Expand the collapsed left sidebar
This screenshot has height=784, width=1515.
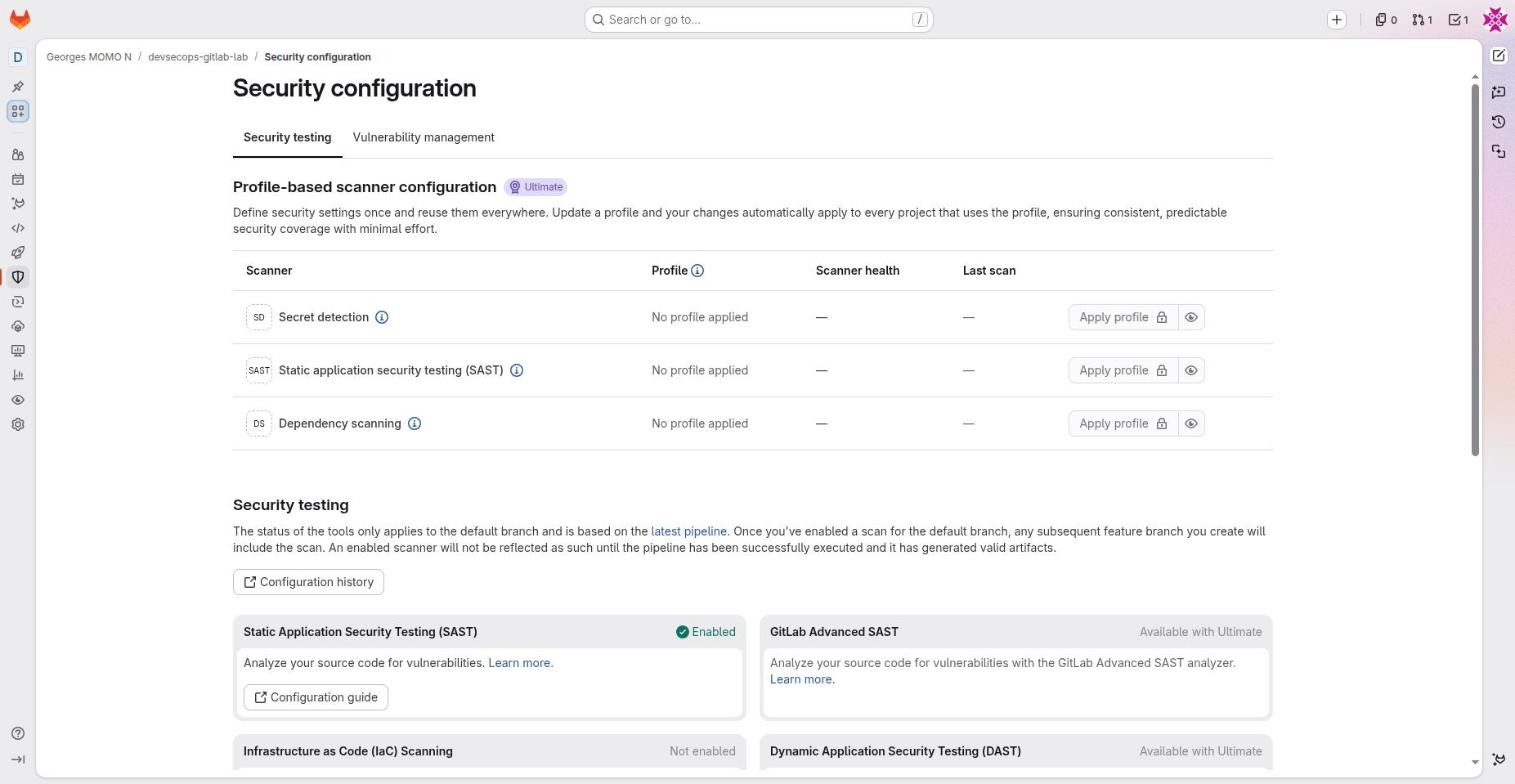[18, 760]
